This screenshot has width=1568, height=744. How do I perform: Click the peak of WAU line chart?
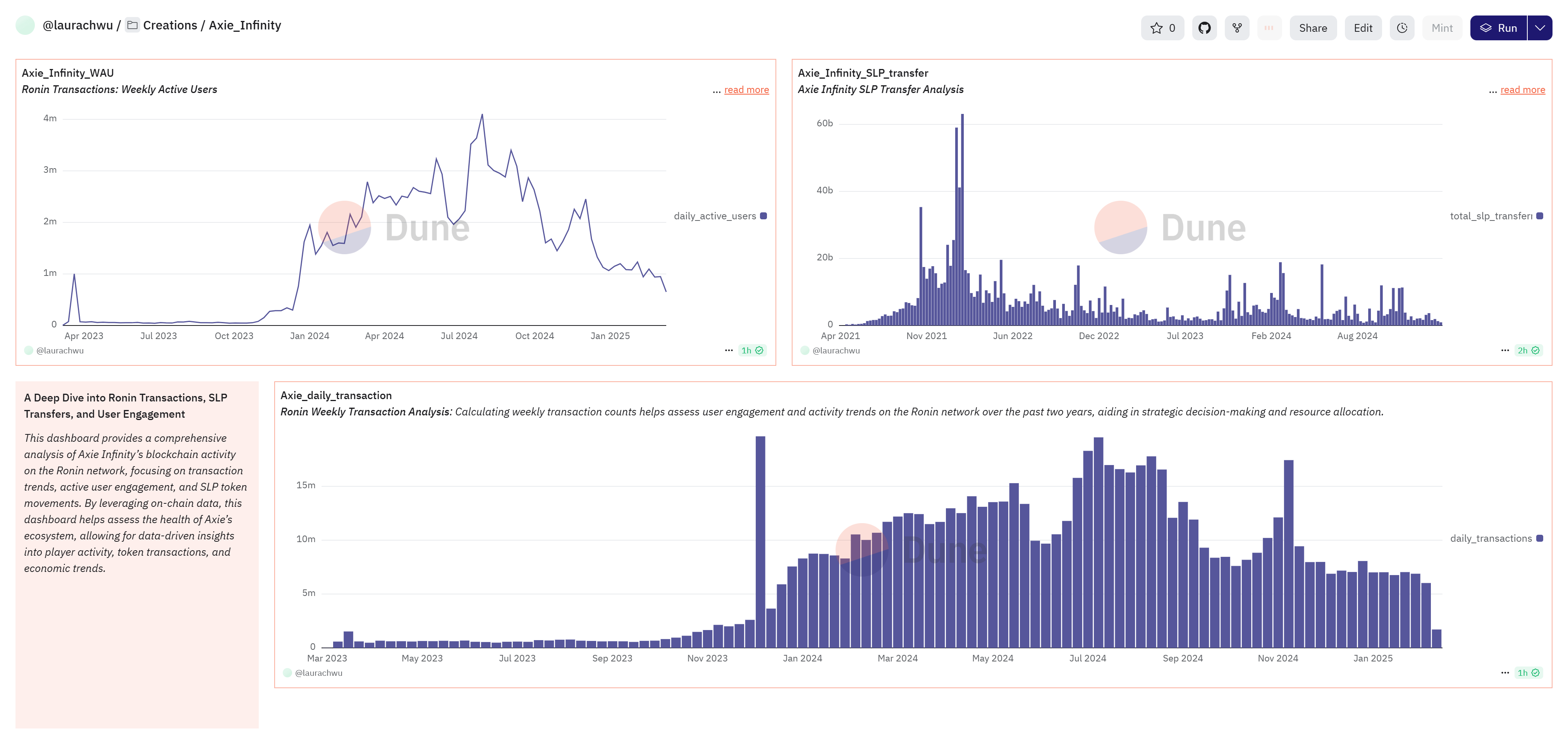pyautogui.click(x=482, y=114)
